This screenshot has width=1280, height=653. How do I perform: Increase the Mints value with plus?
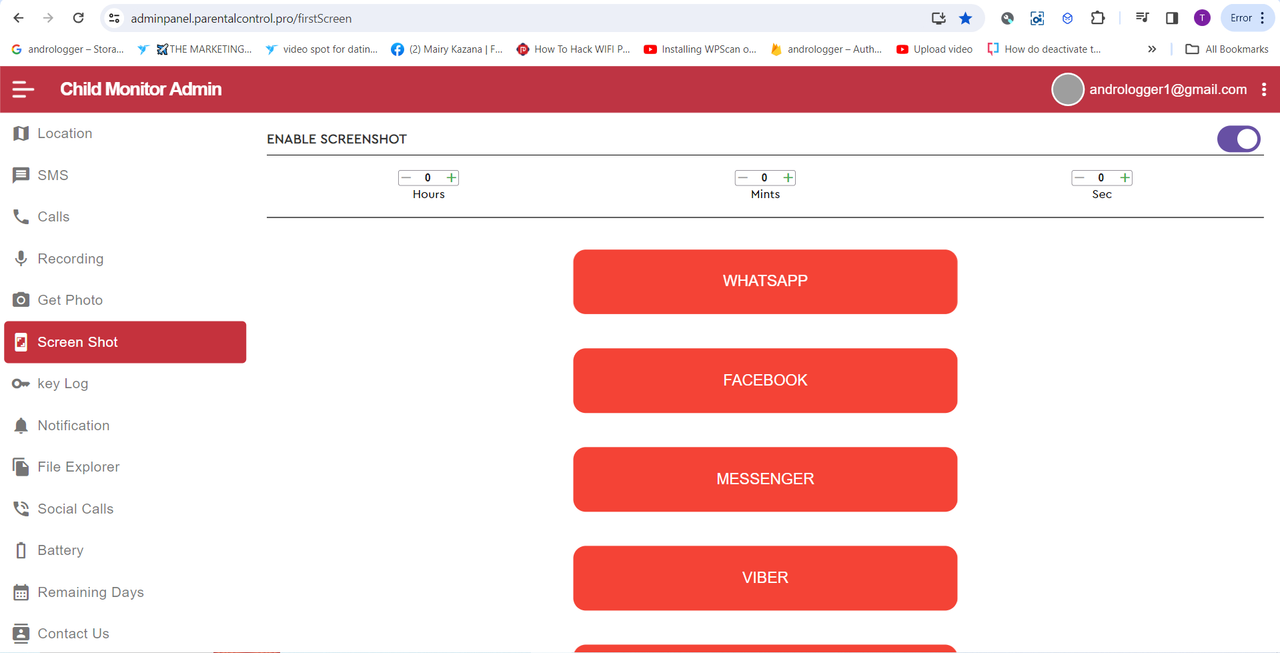pyautogui.click(x=788, y=178)
